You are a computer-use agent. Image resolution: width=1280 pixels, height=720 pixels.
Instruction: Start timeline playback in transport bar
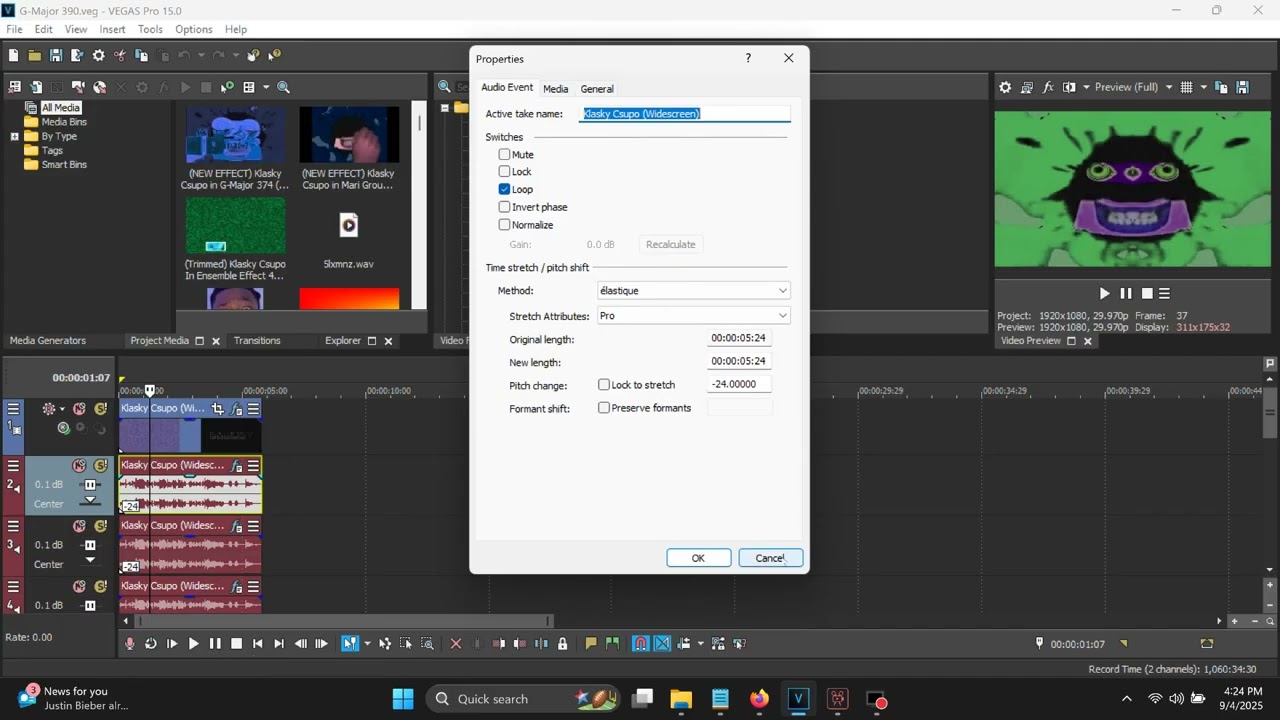click(x=193, y=644)
